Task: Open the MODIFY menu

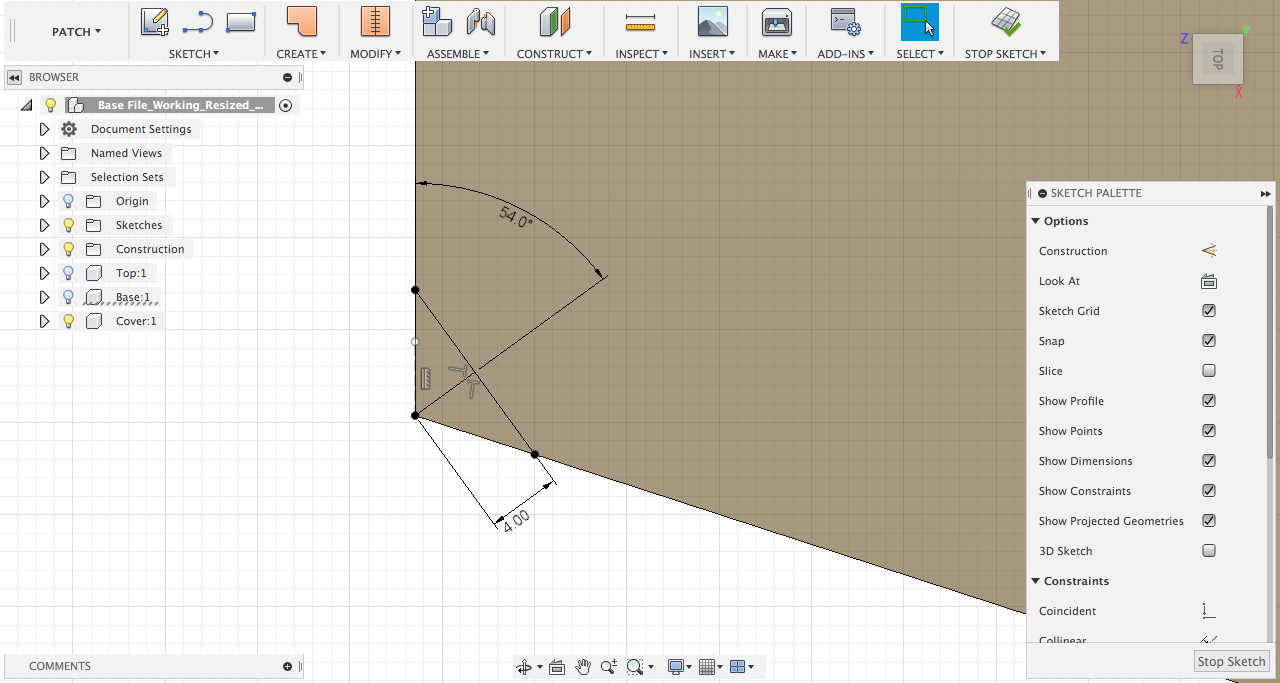Action: [x=375, y=54]
